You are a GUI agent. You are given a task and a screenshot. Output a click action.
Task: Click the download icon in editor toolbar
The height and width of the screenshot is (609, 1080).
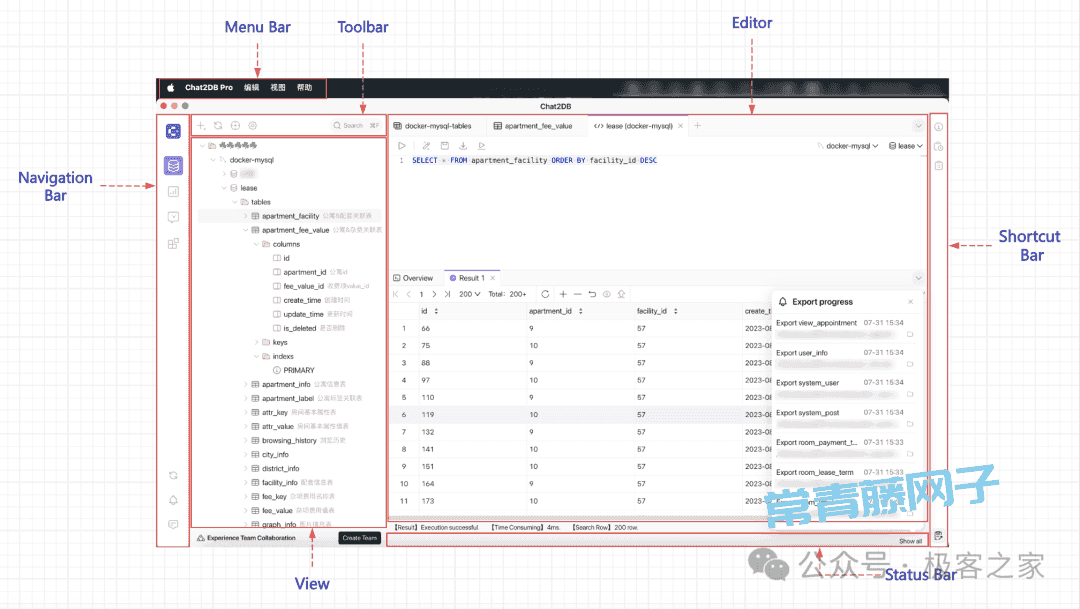463,146
